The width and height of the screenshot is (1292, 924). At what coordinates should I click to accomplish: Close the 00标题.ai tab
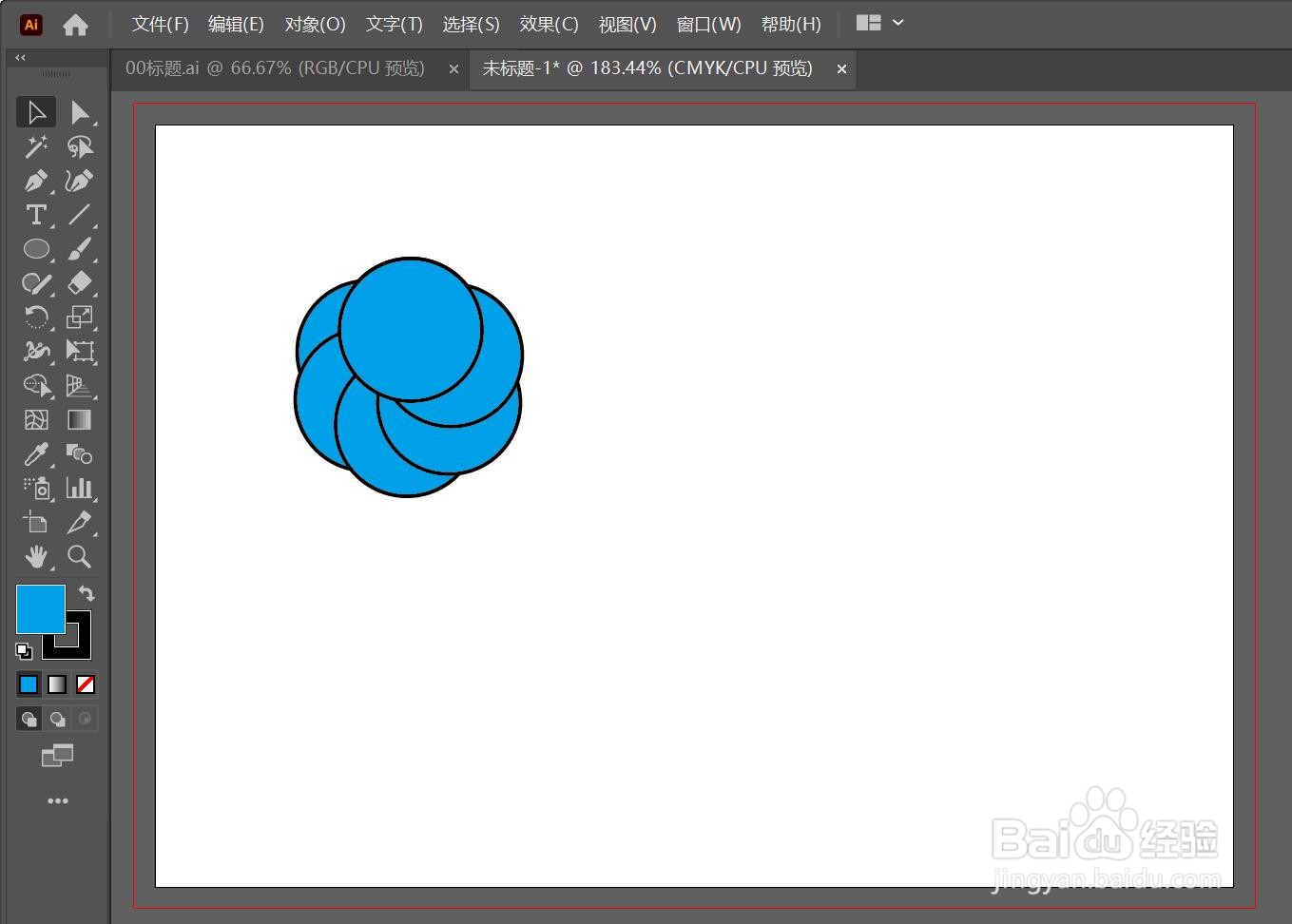(x=453, y=68)
